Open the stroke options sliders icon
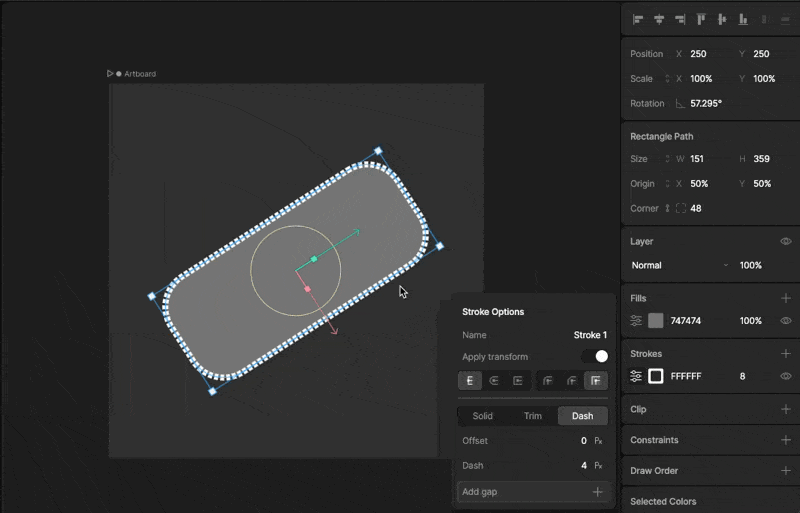The height and width of the screenshot is (513, 800). click(636, 376)
